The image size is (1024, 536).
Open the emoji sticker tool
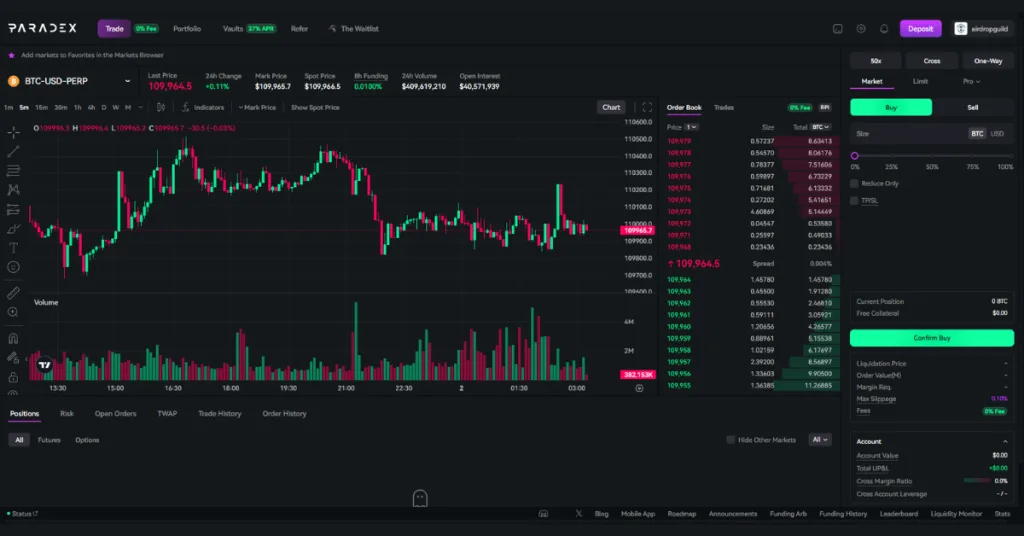(x=13, y=267)
